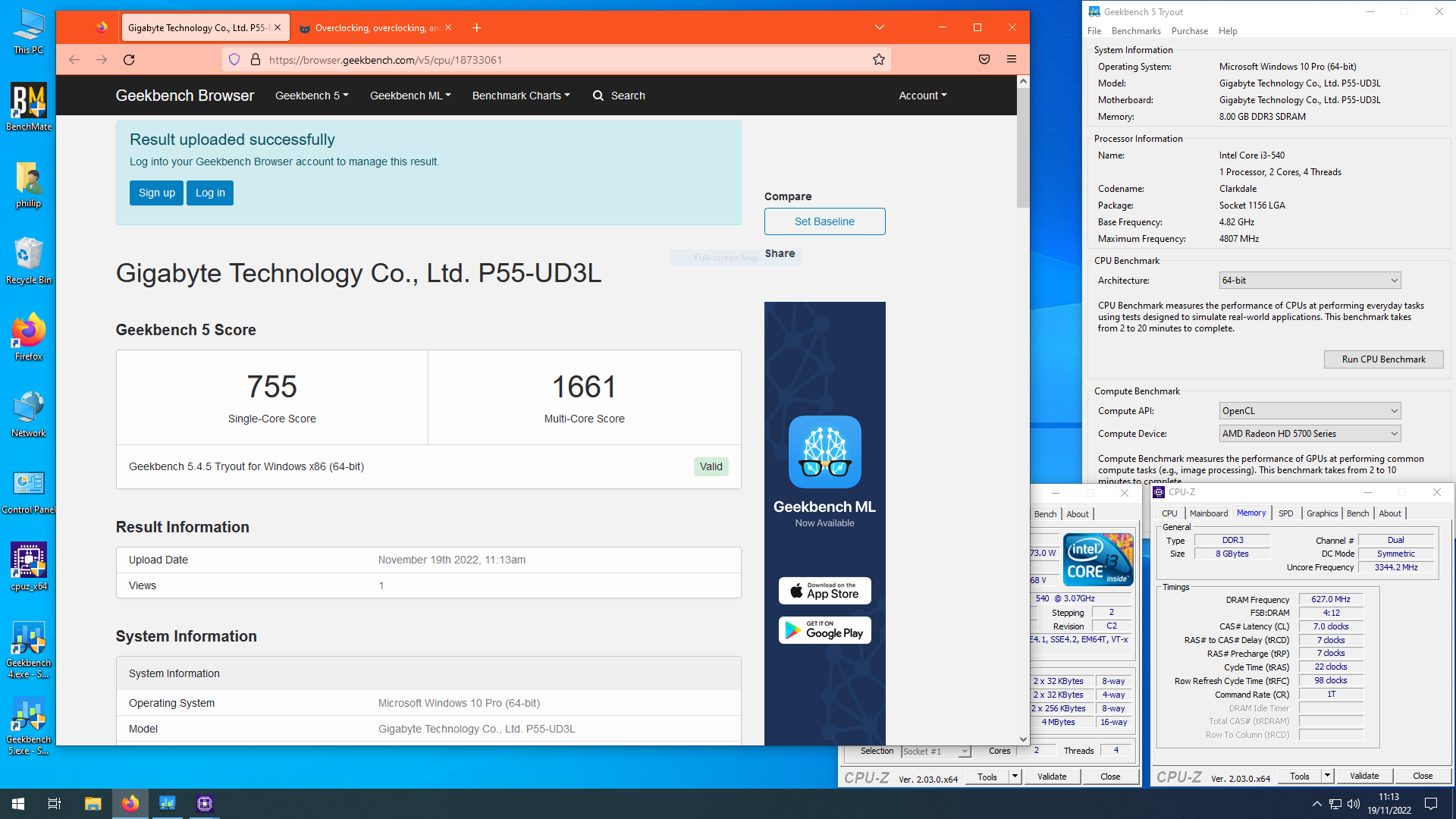Click Run CPU Benchmark button
Screen dimensions: 1456x819
1383,359
